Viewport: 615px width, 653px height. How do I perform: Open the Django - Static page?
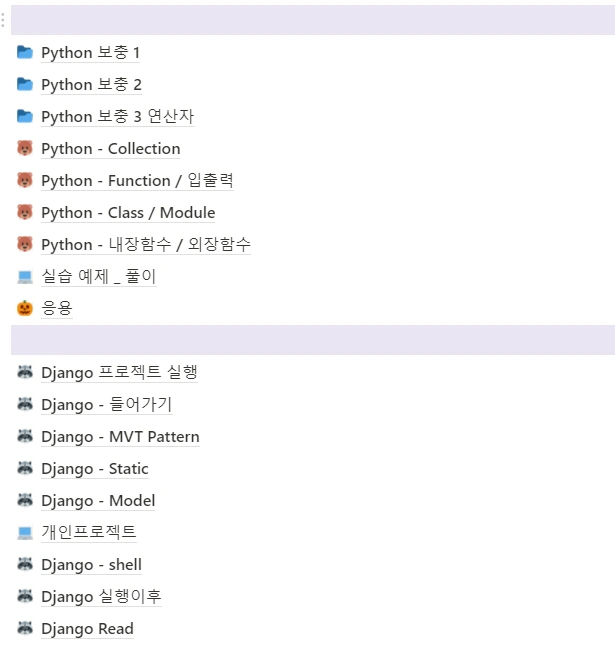95,469
